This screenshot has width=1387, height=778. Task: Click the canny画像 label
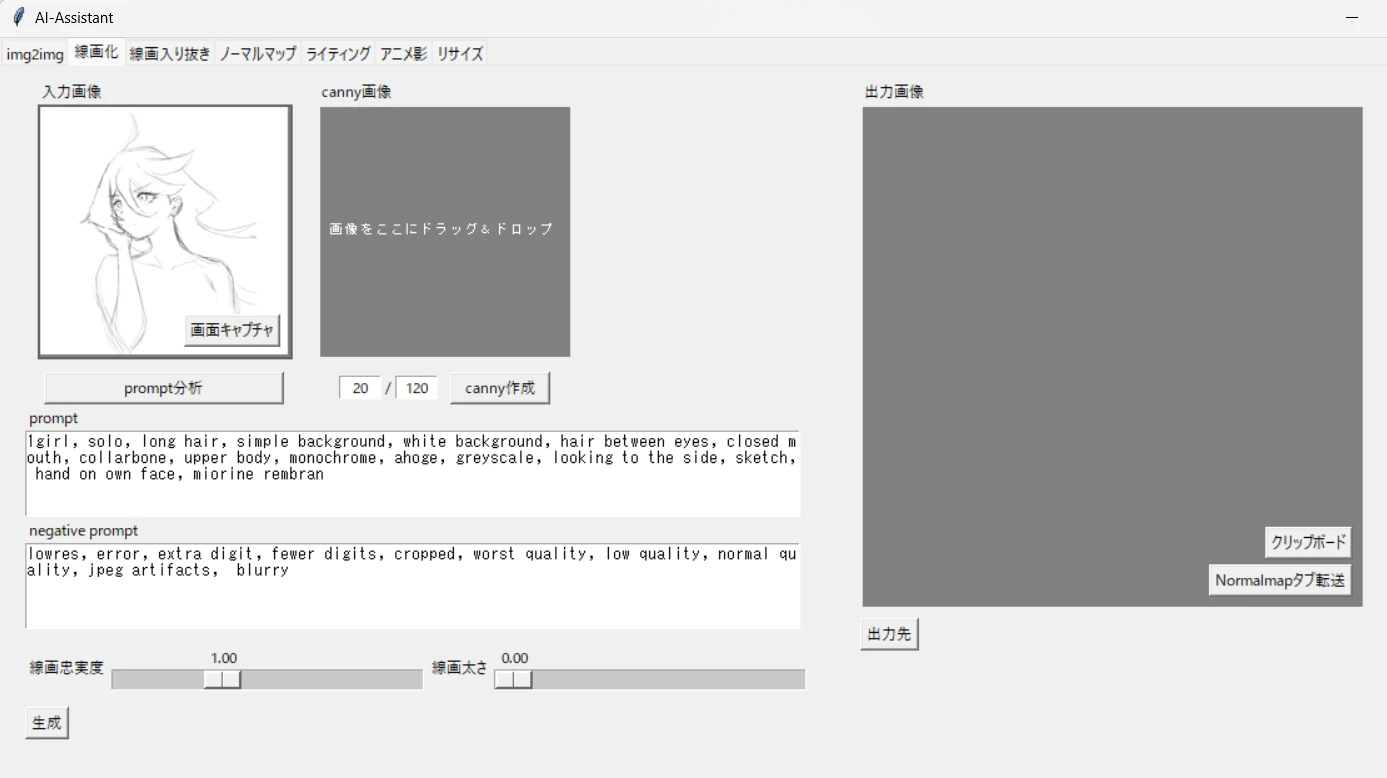coord(356,91)
